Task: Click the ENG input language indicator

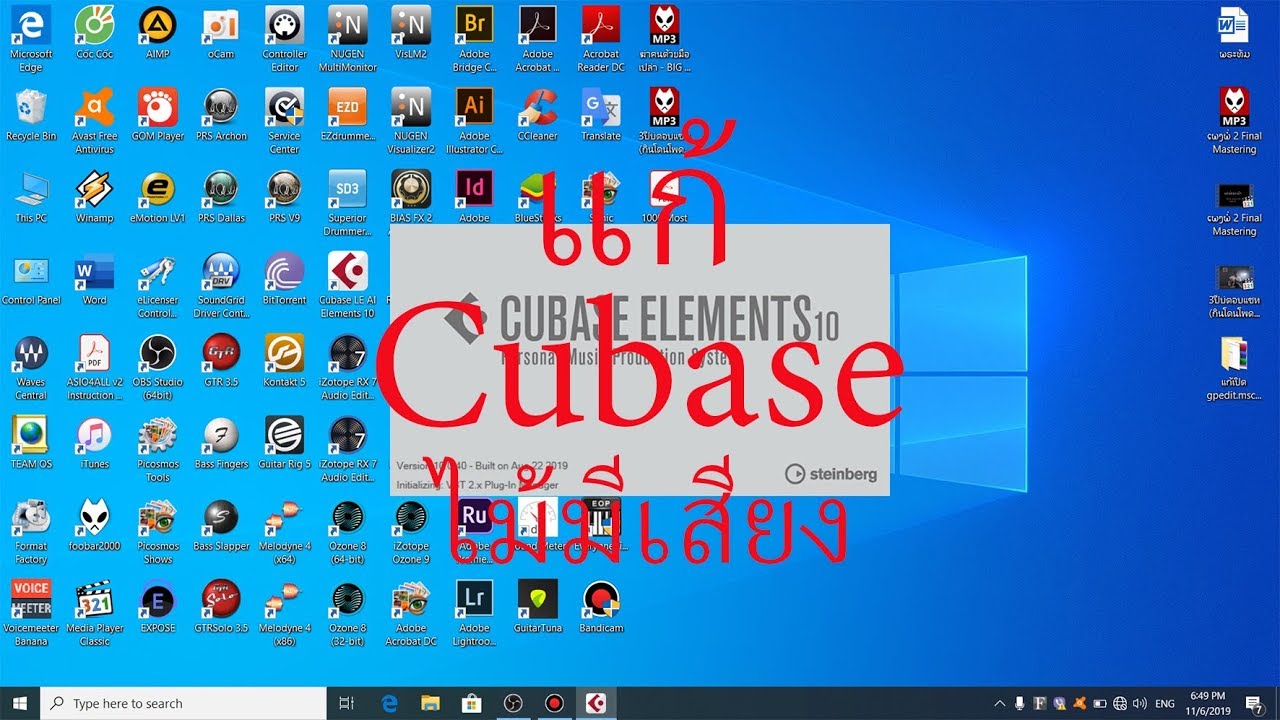Action: pyautogui.click(x=1164, y=703)
